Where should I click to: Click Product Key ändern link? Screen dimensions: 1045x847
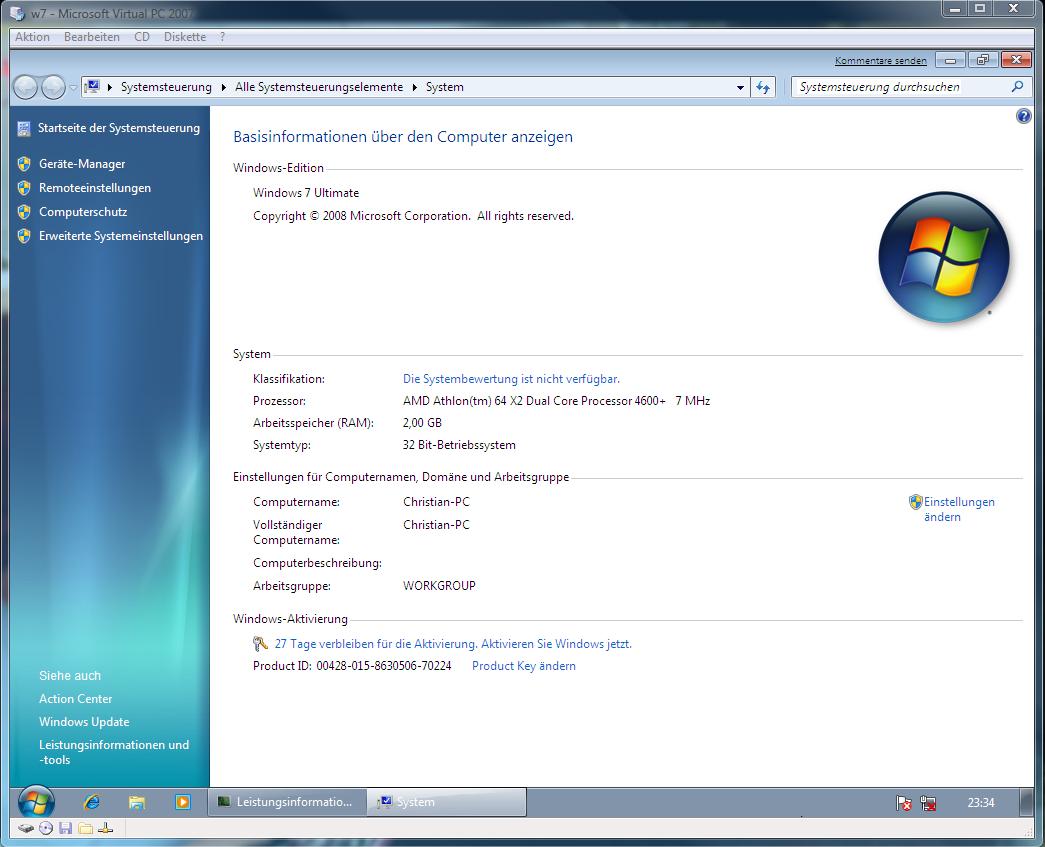point(524,666)
